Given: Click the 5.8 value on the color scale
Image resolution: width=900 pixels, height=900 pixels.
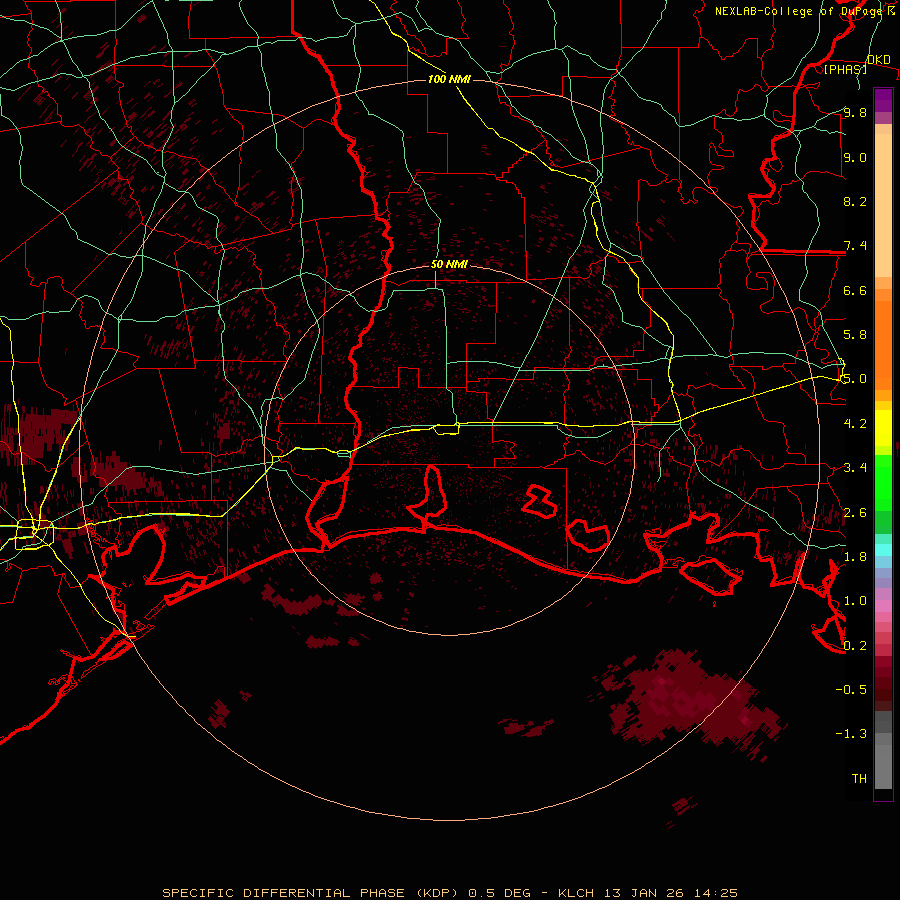Looking at the screenshot, I should [855, 335].
